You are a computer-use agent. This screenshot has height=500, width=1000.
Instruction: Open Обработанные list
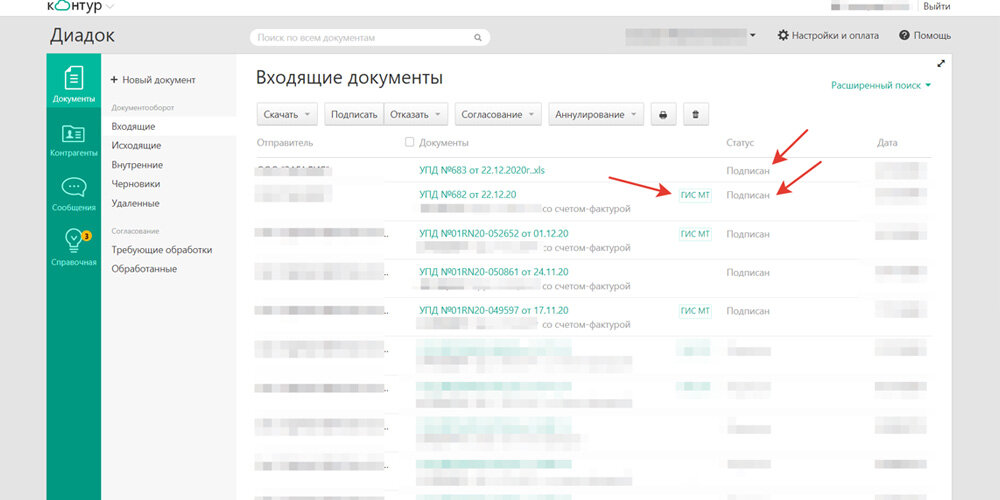[x=144, y=268]
